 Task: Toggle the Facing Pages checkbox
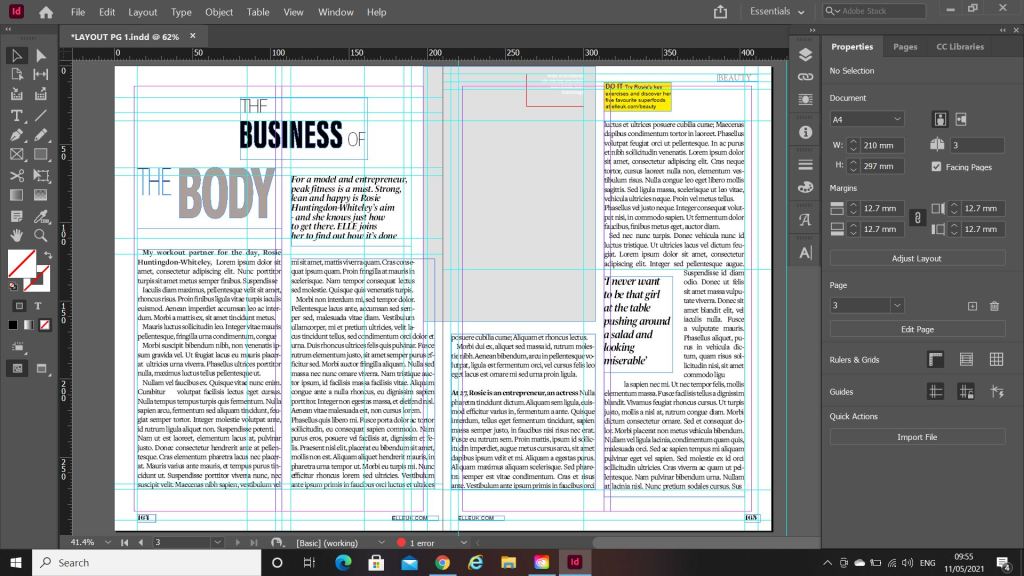937,167
